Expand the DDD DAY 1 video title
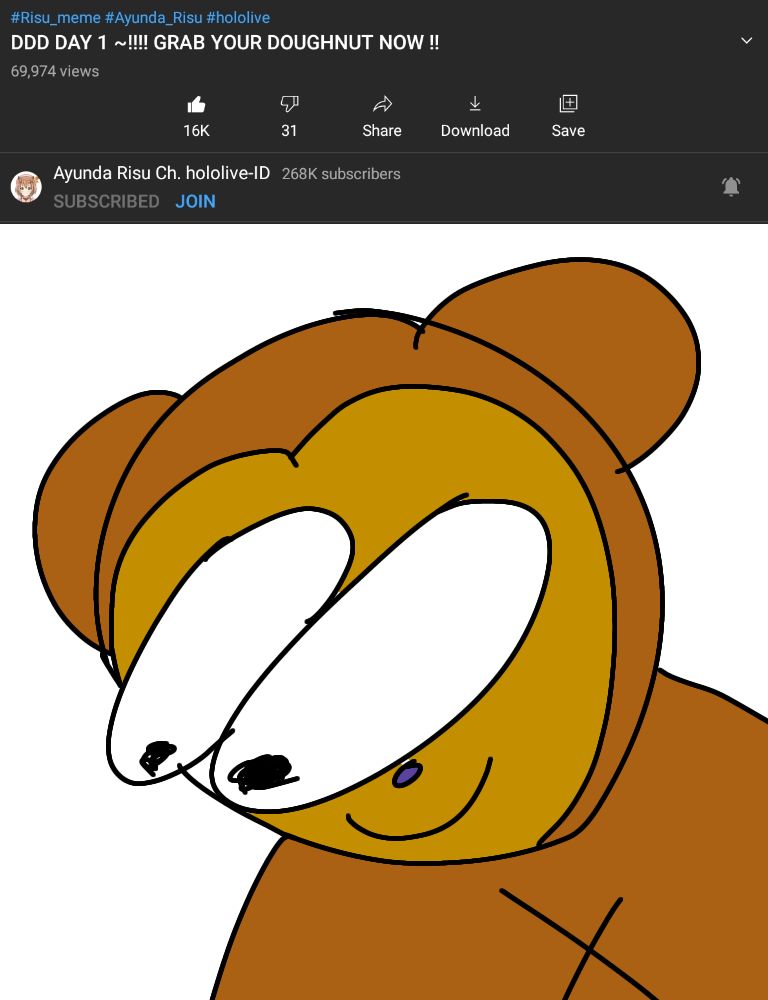This screenshot has width=768, height=1000. pyautogui.click(x=225, y=43)
